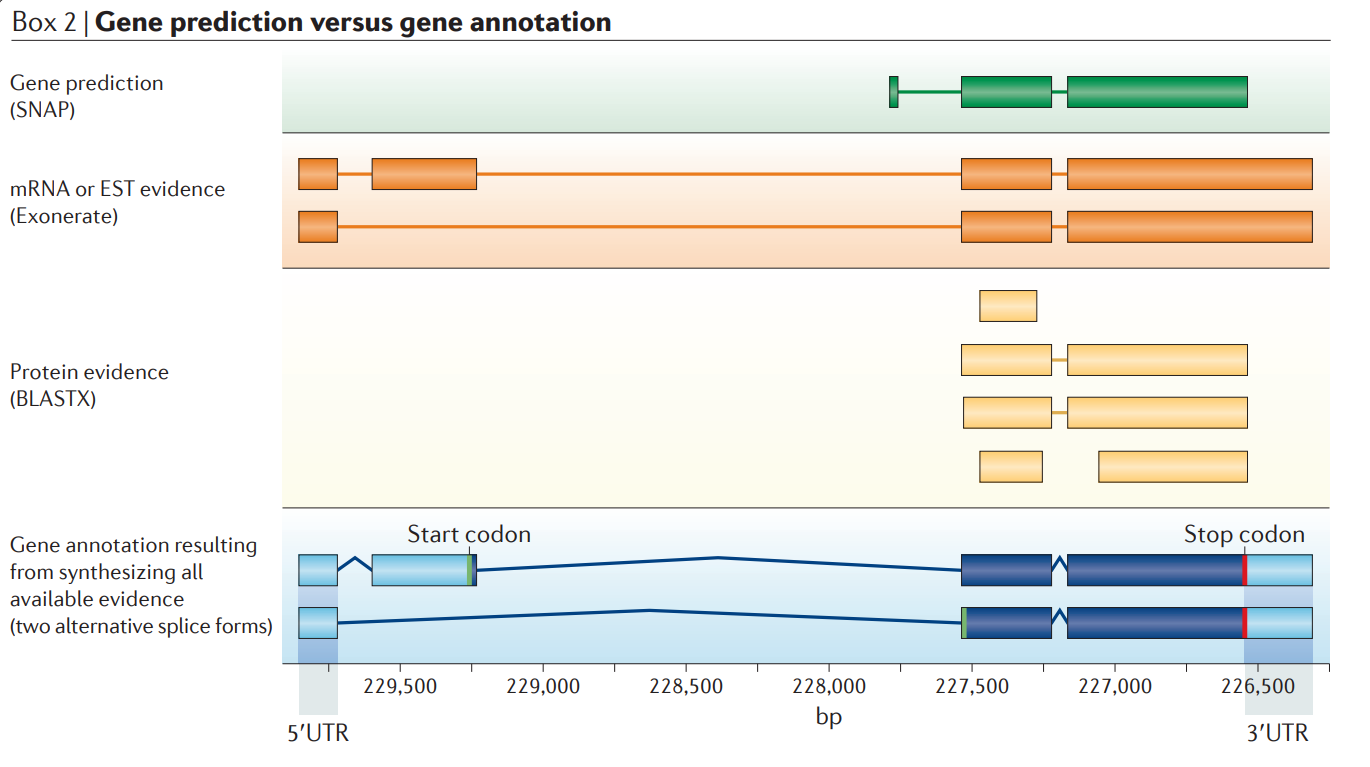Click the 228,500 axis tick label
The height and width of the screenshot is (767, 1370).
pyautogui.click(x=686, y=687)
